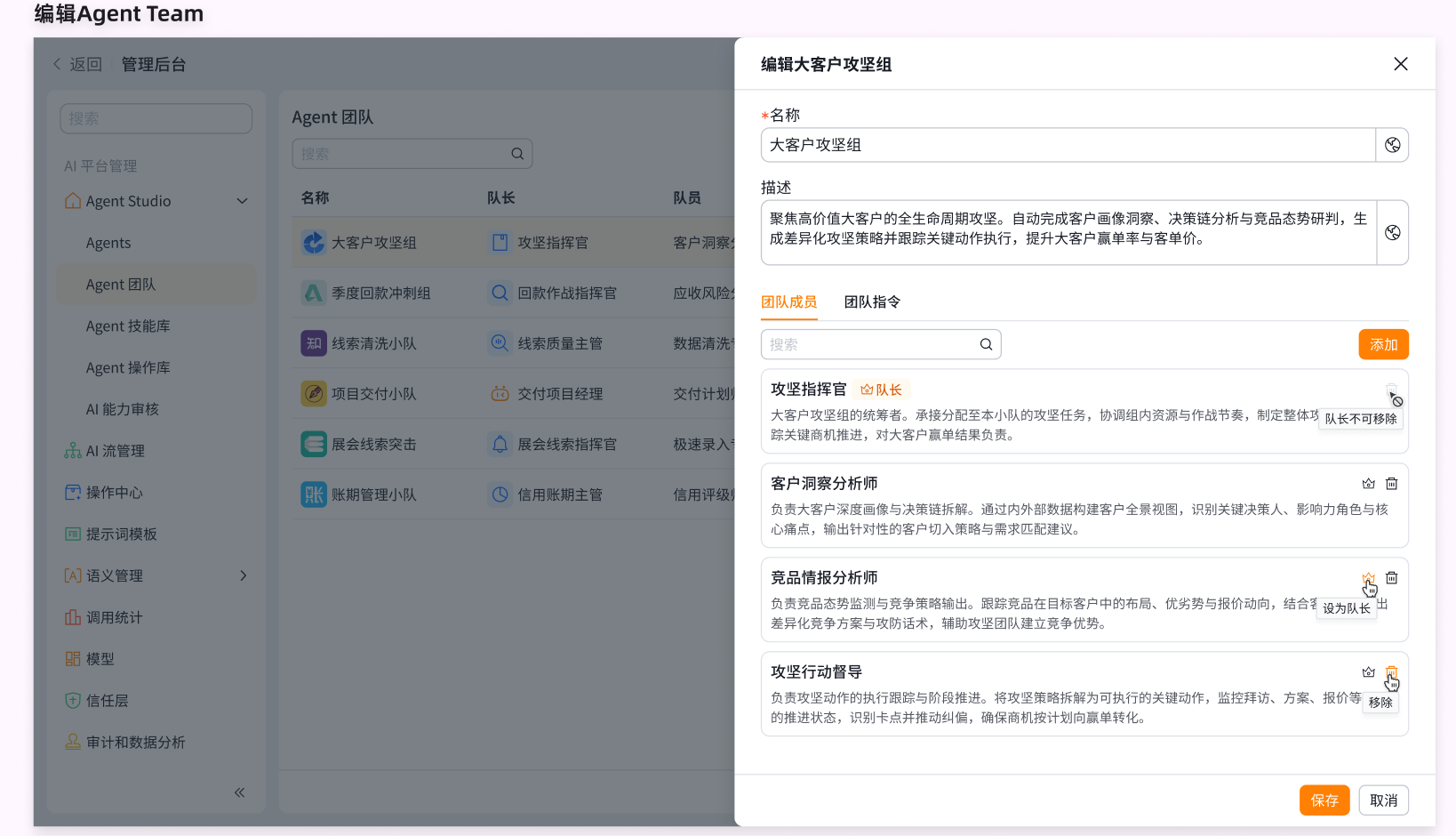Click the disabled remove icon for 攻坚指挥官

pos(1392,390)
